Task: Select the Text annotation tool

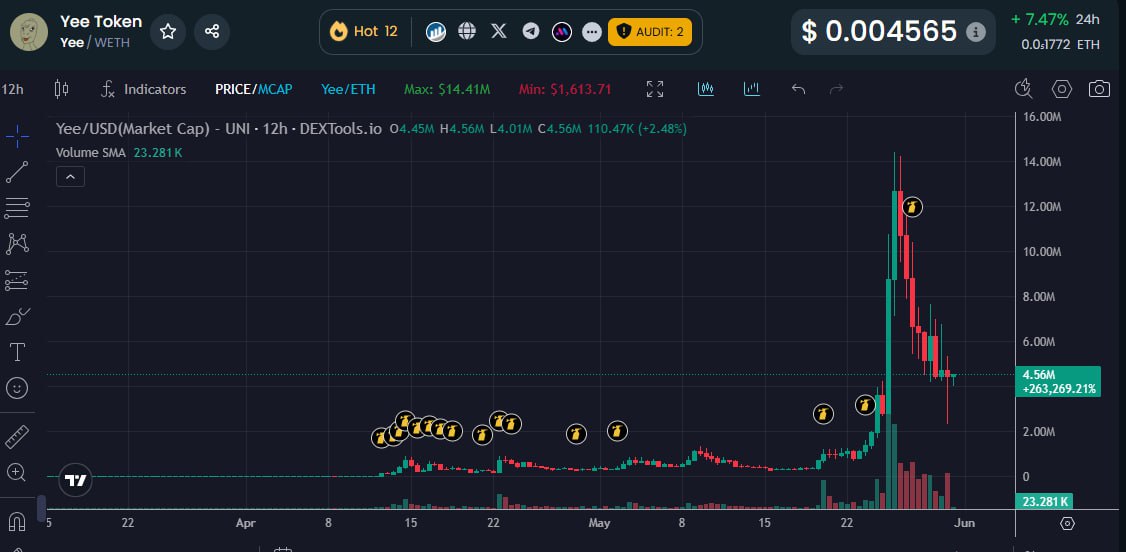Action: tap(17, 352)
